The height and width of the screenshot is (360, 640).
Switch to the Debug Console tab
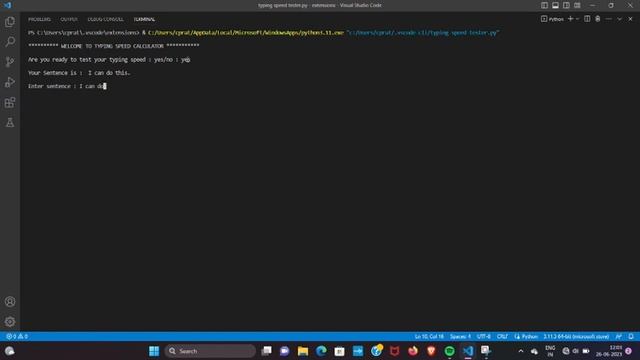coord(105,19)
